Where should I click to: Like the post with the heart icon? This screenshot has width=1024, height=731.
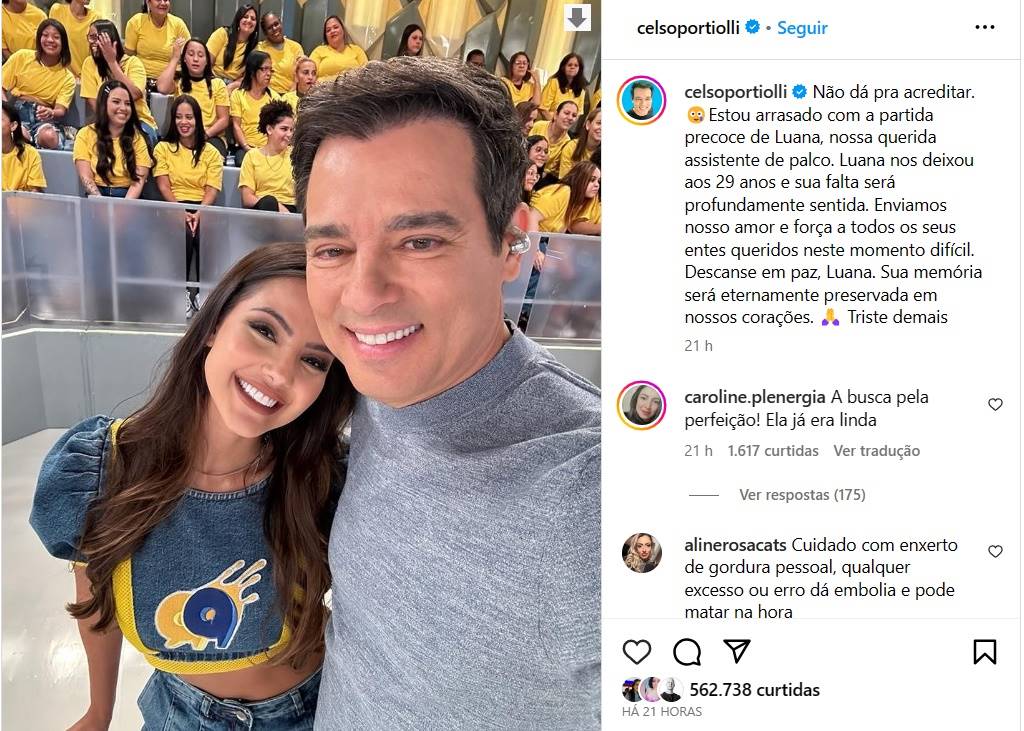coord(637,652)
